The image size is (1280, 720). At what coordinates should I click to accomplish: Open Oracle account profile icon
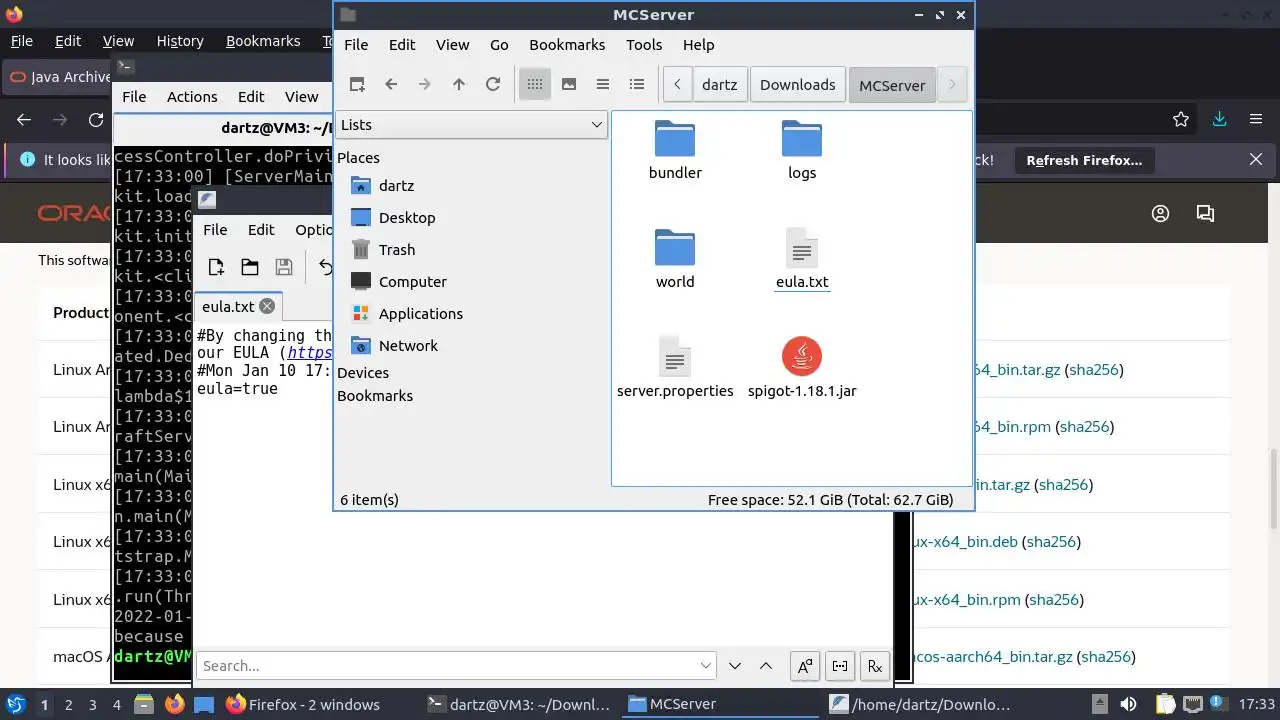coord(1160,213)
